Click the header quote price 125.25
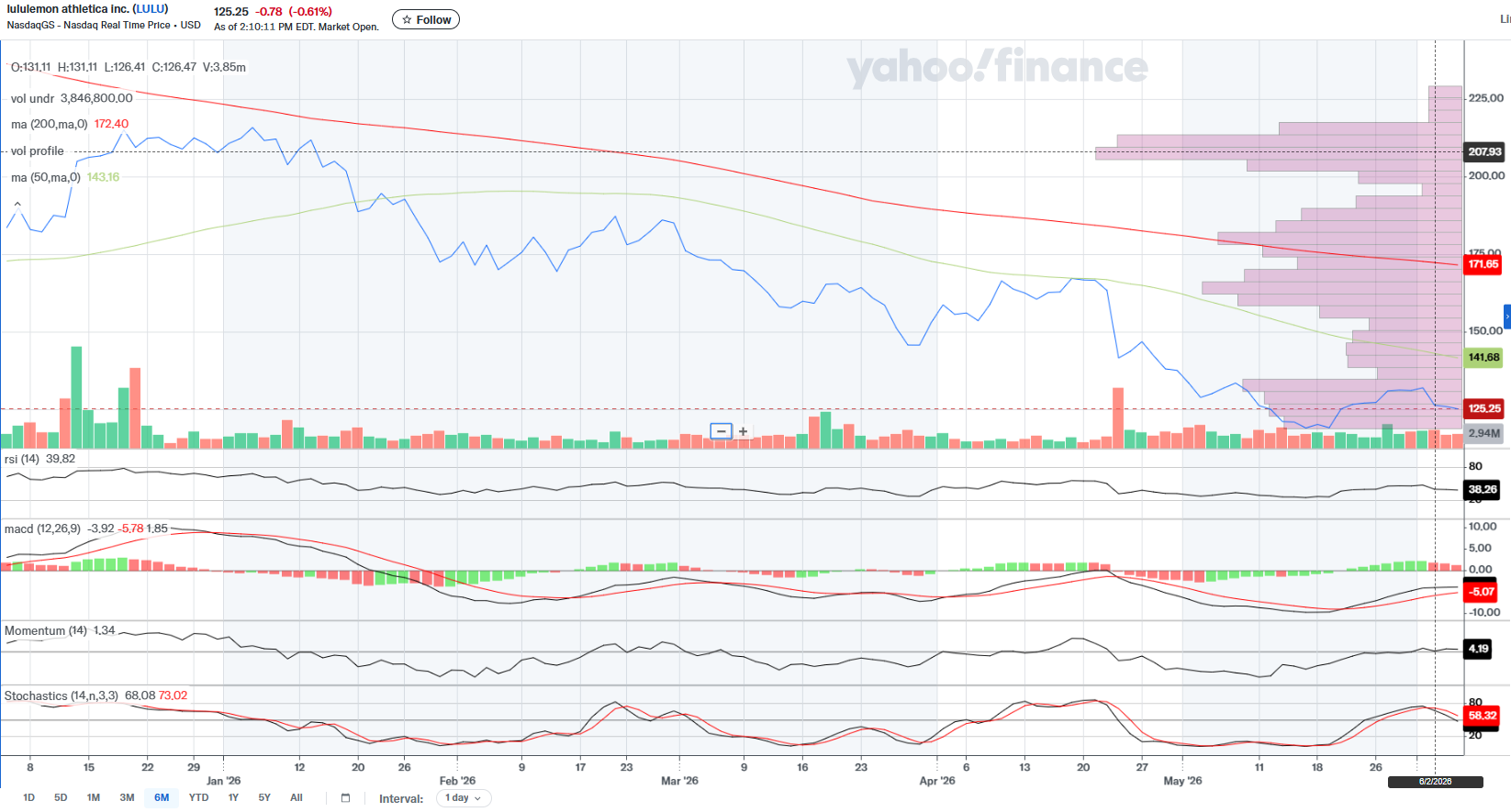The height and width of the screenshot is (812, 1511). pyautogui.click(x=231, y=12)
